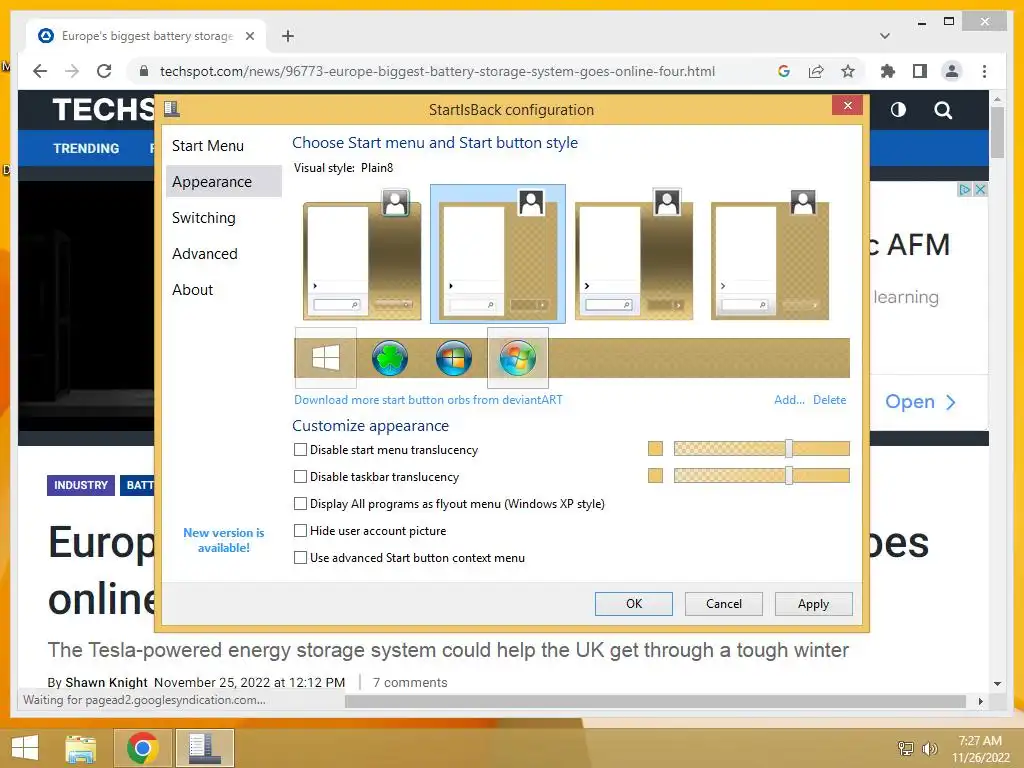This screenshot has width=1024, height=768.
Task: Close the ad with X icon
Action: (x=980, y=189)
